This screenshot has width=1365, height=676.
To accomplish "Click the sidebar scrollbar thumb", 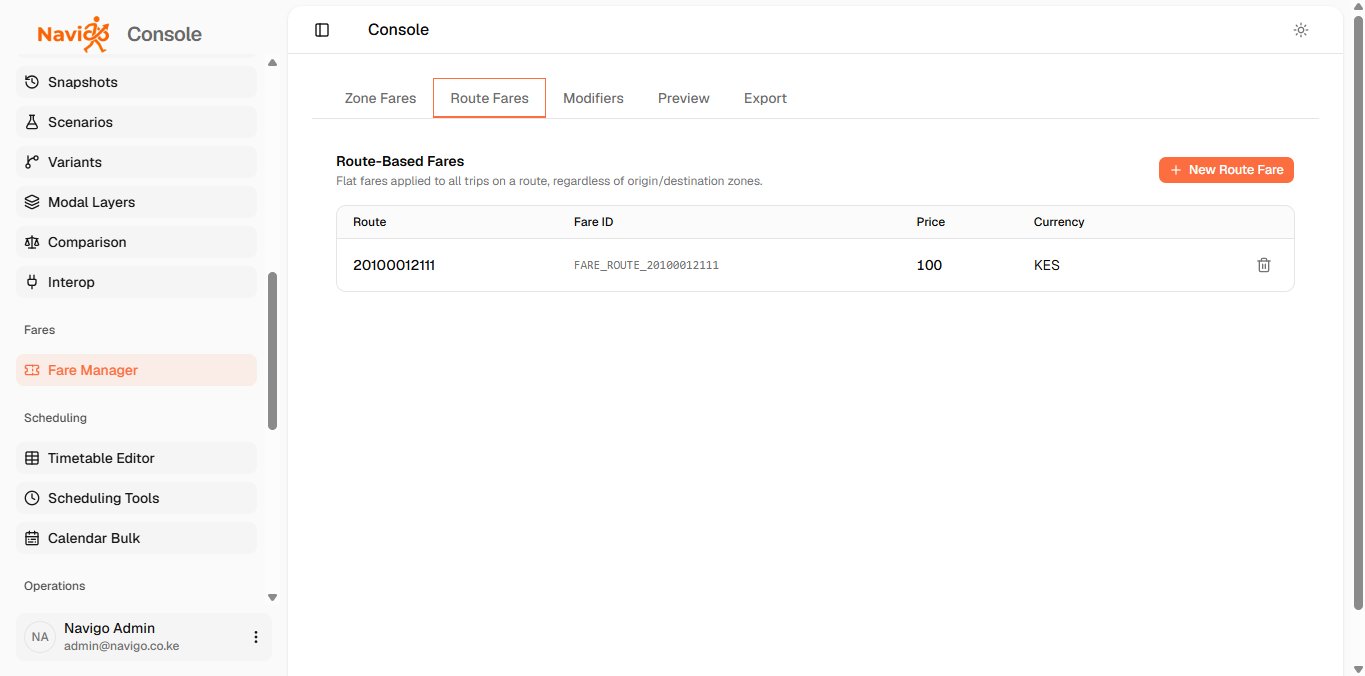I will point(272,351).
